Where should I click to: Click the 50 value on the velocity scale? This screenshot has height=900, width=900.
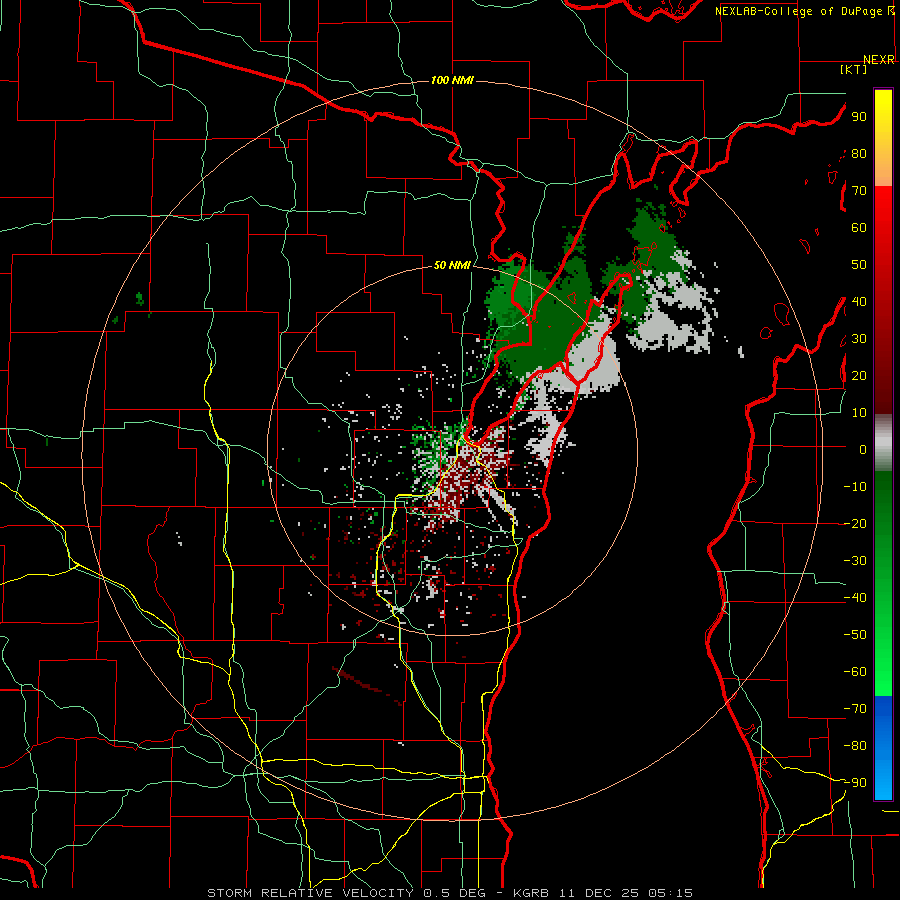point(859,265)
